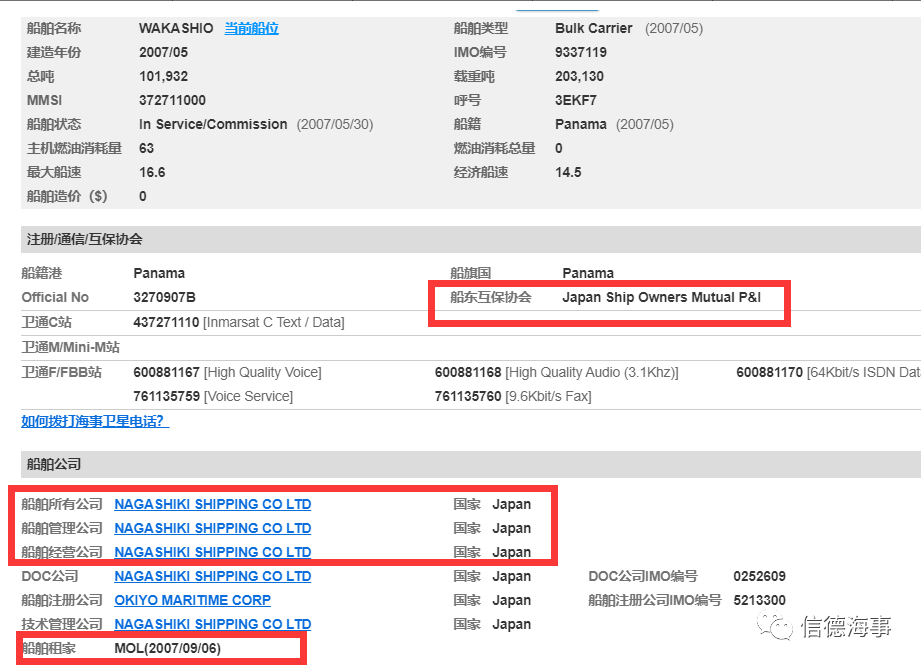Screen dimensions: 921x667
Task: Open the OKIYO MARITIME CORP link
Action: click(x=193, y=601)
